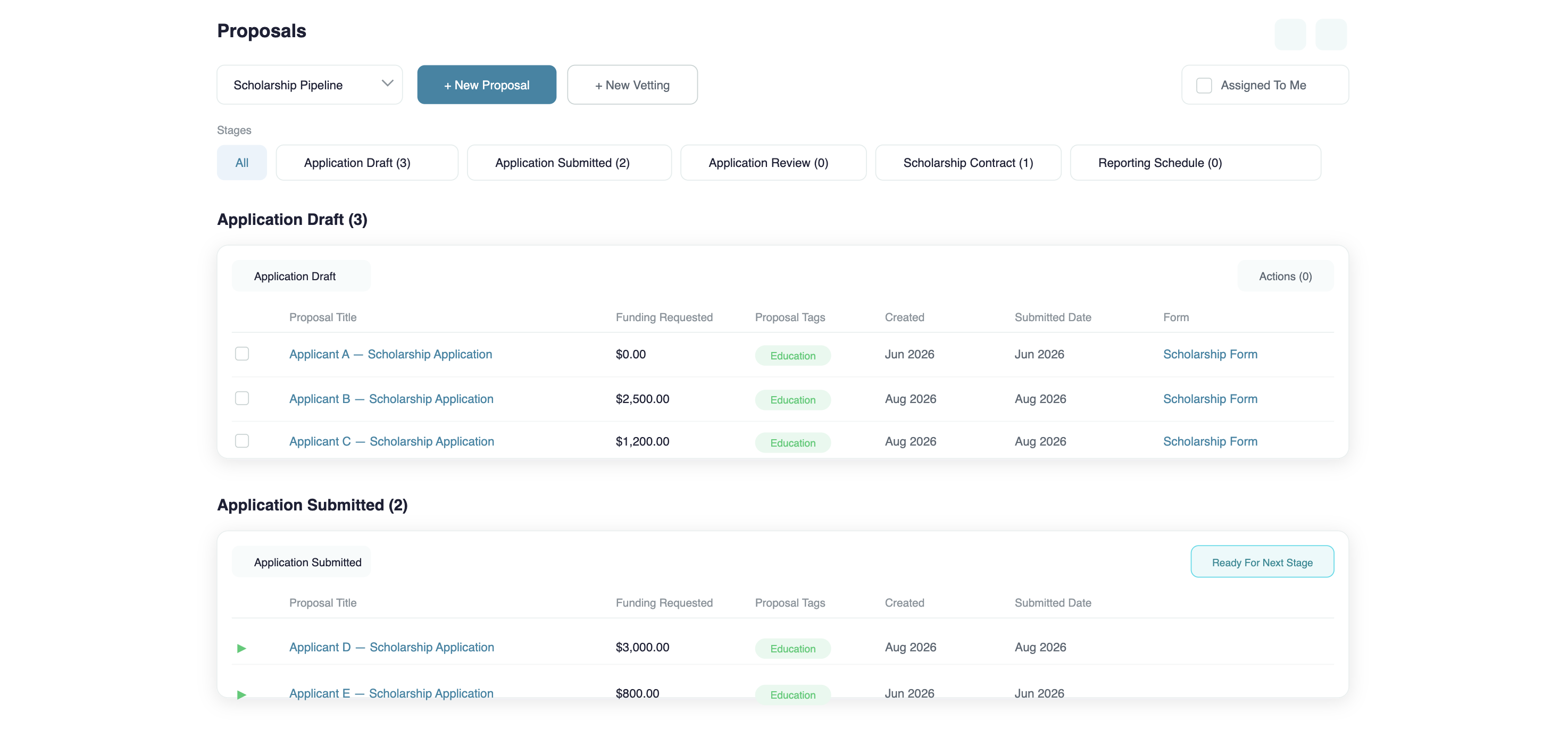Open Scholarship Form for Applicant A
The image size is (1568, 738).
(1210, 354)
